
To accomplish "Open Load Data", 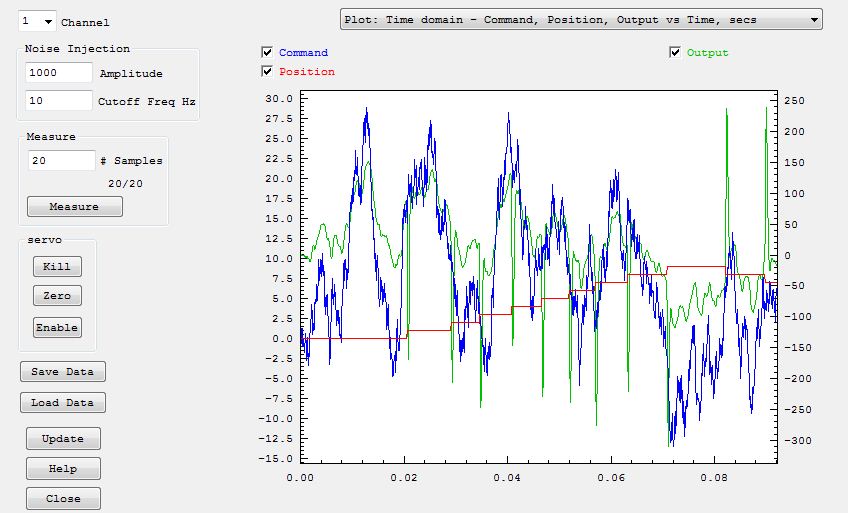I will pyautogui.click(x=62, y=403).
